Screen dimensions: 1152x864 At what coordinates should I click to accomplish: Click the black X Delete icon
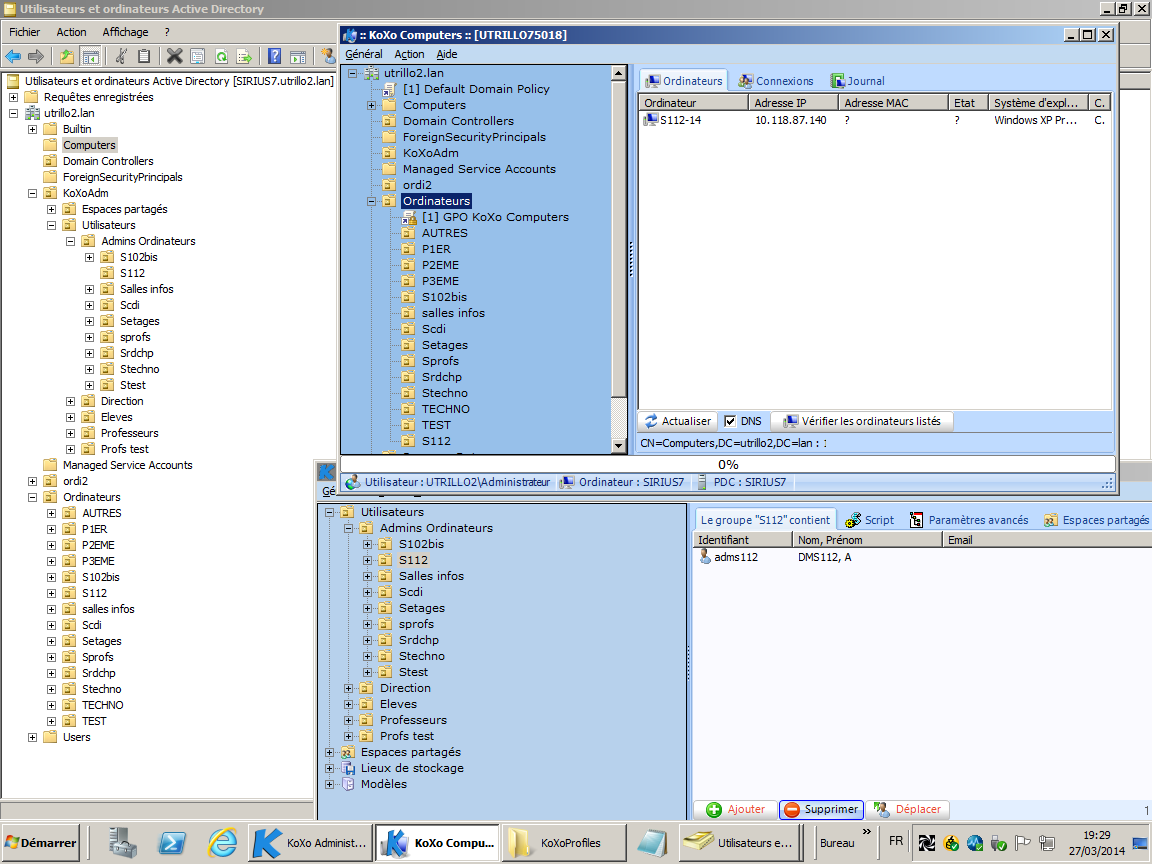point(174,57)
